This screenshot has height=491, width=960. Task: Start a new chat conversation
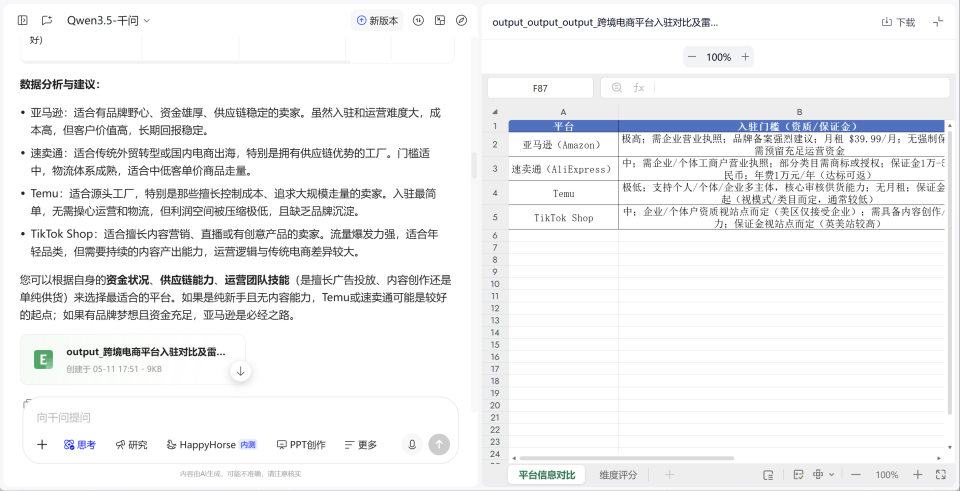[x=47, y=20]
